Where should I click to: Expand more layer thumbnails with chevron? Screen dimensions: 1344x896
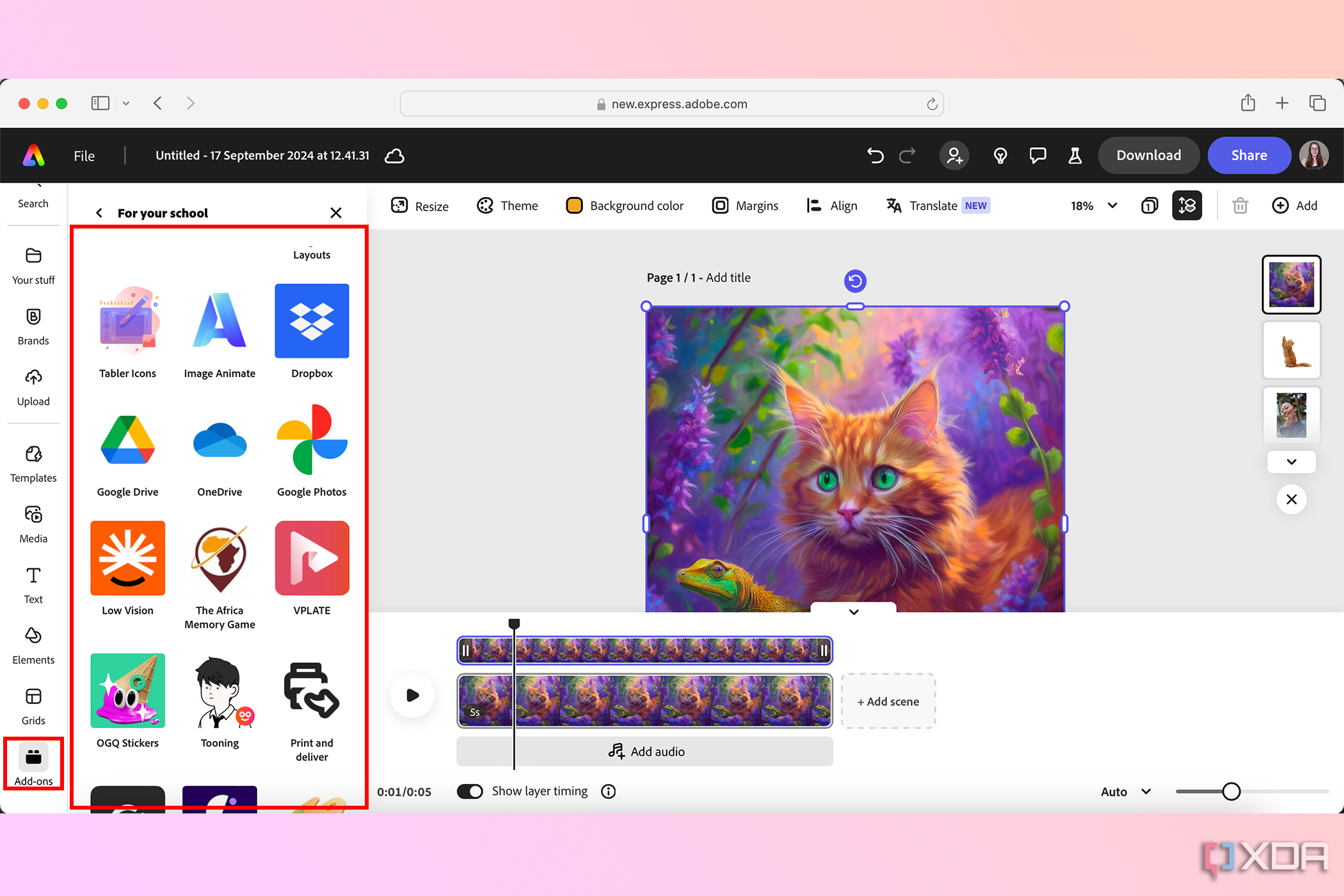click(1292, 461)
